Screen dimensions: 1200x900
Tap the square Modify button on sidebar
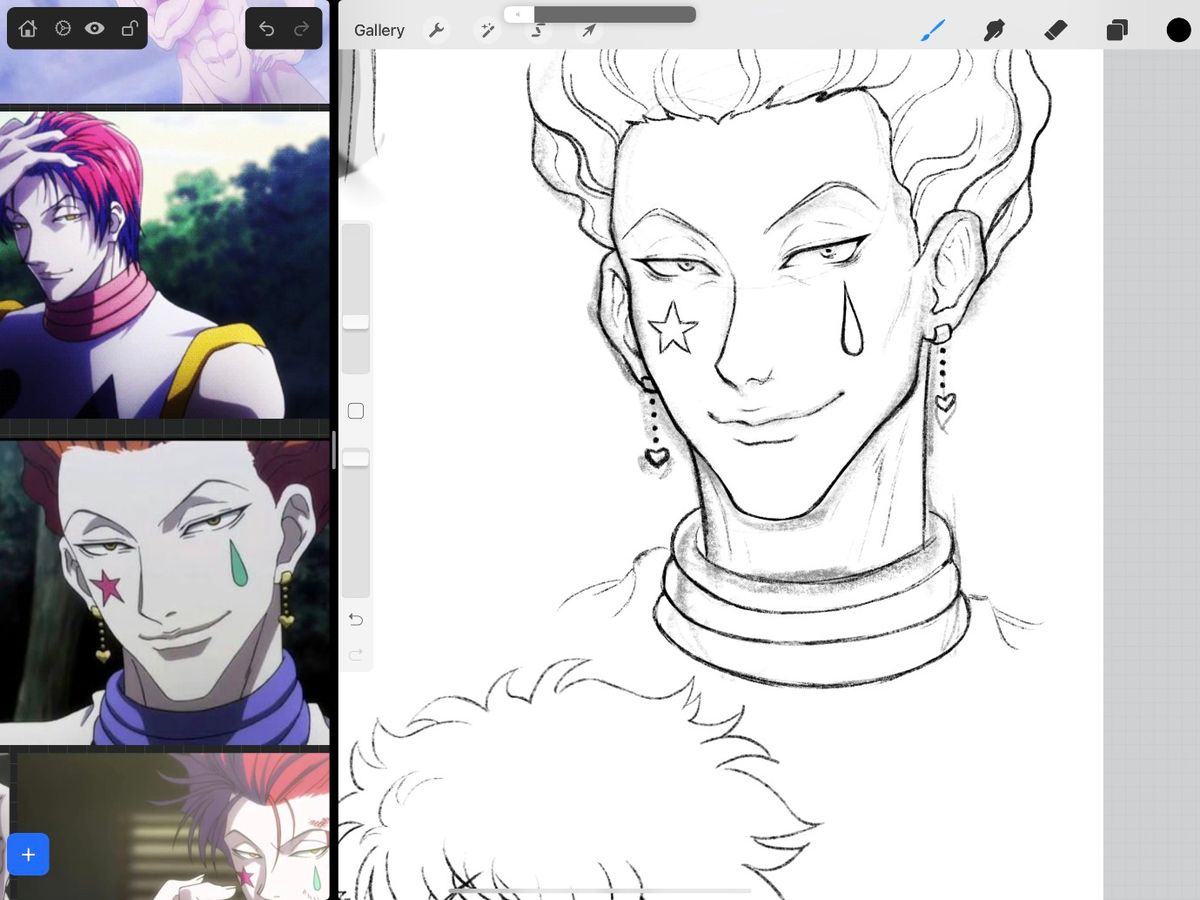tap(355, 411)
